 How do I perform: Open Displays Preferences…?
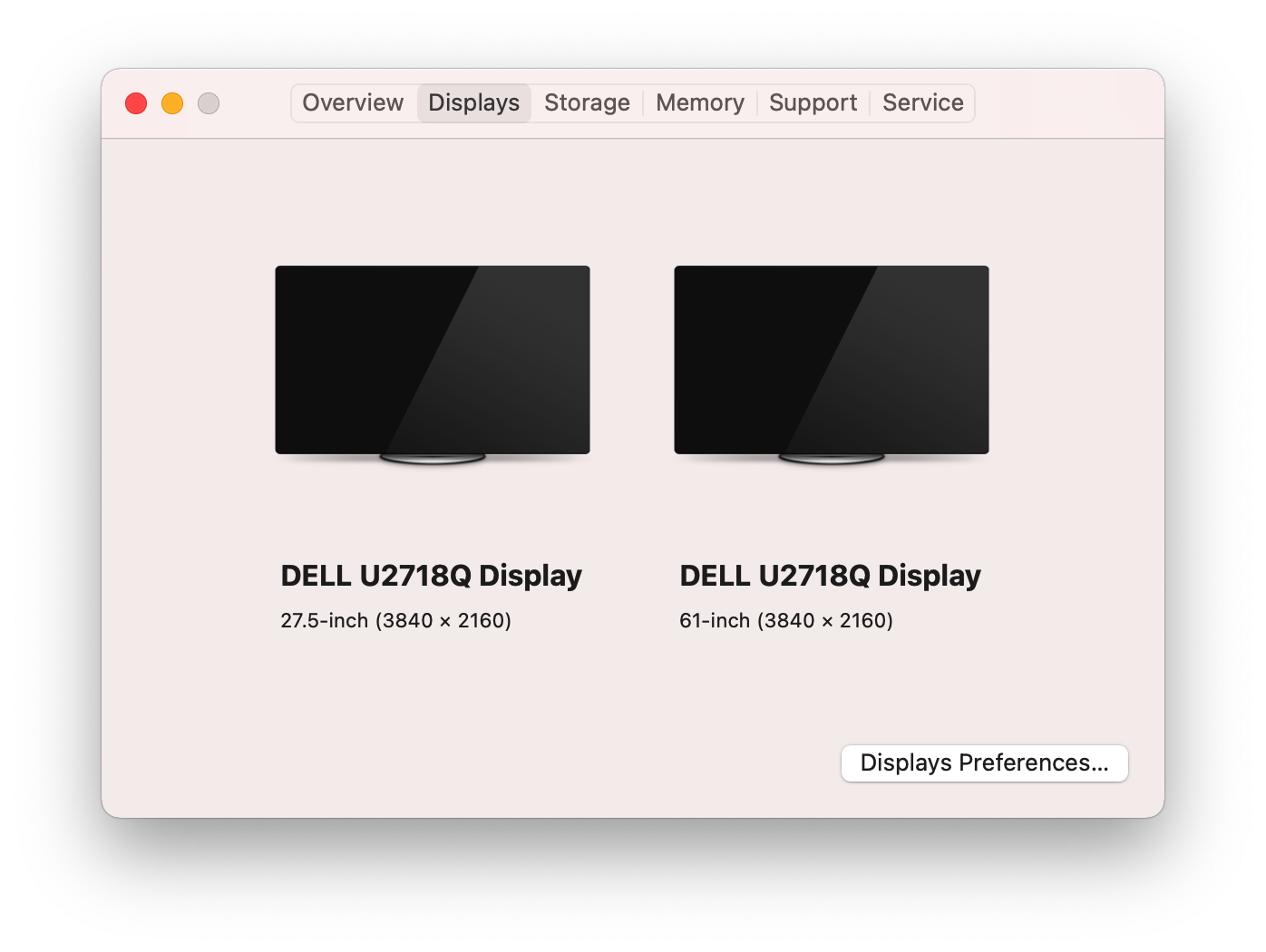click(x=985, y=763)
